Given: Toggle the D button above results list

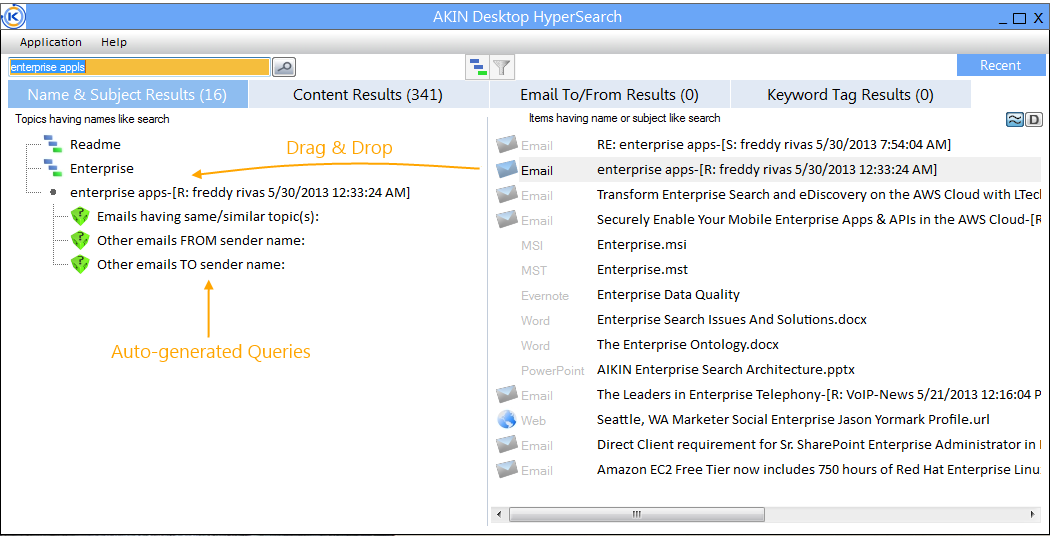Looking at the screenshot, I should pyautogui.click(x=1033, y=120).
